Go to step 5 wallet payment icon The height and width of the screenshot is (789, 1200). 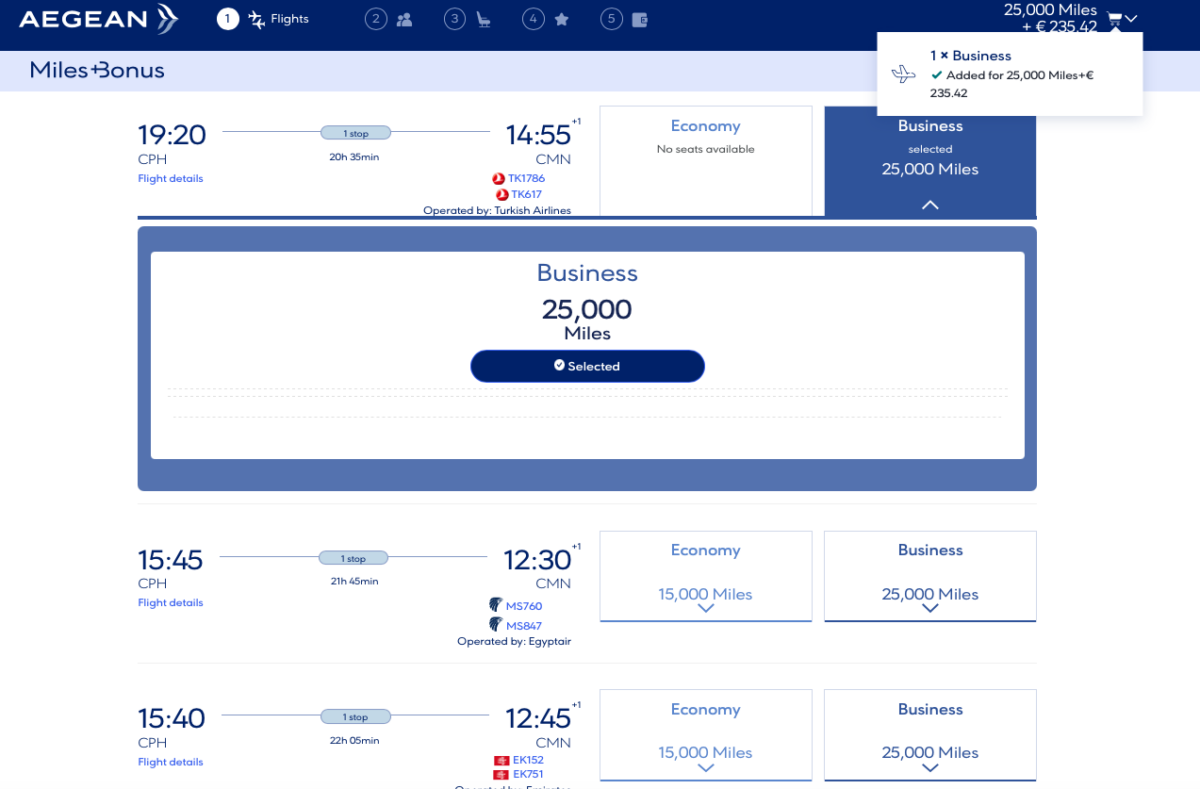pos(641,19)
